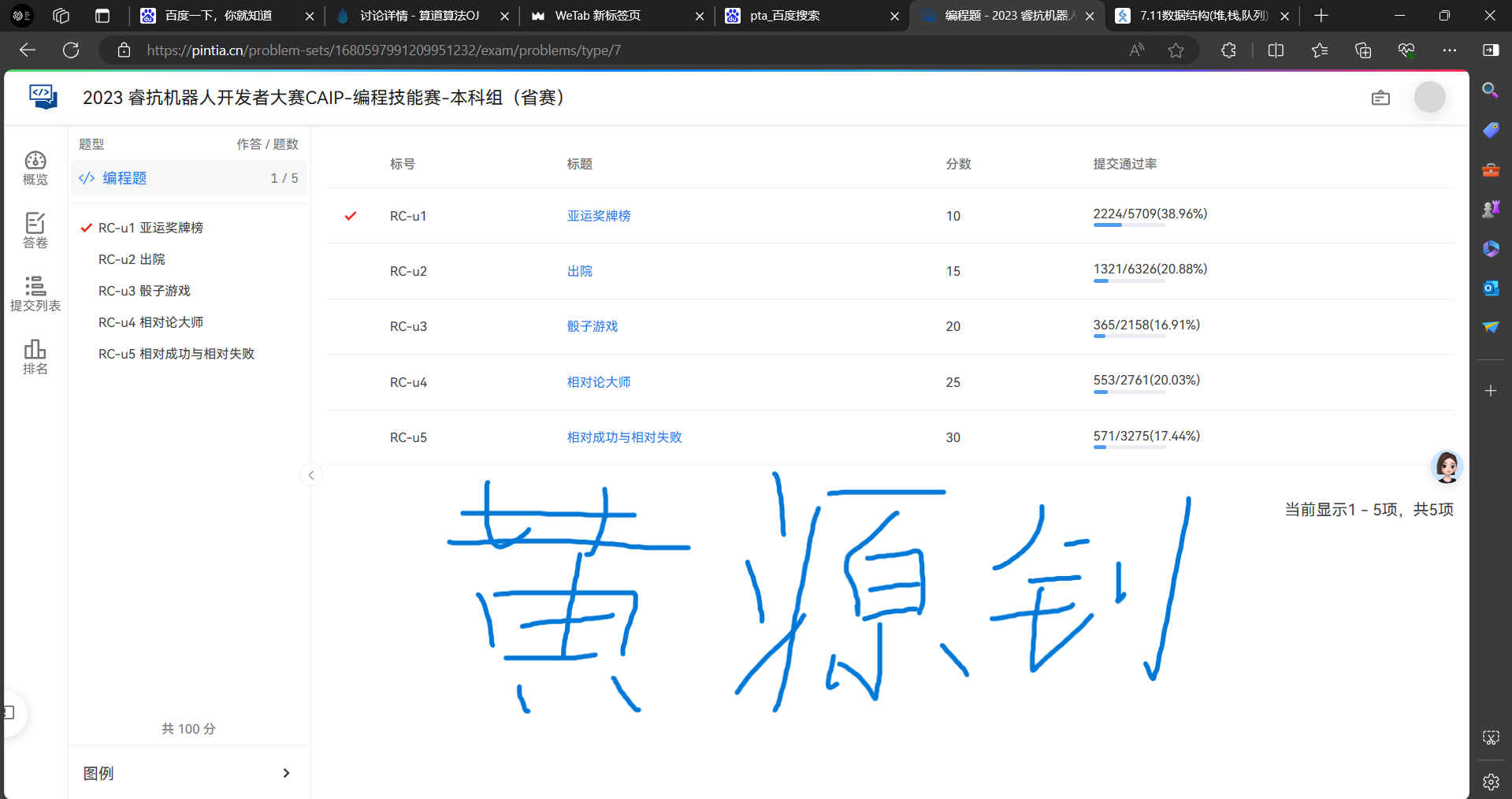The image size is (1512, 799).
Task: Select RC-u2 出院 in the problem list
Action: [x=132, y=258]
